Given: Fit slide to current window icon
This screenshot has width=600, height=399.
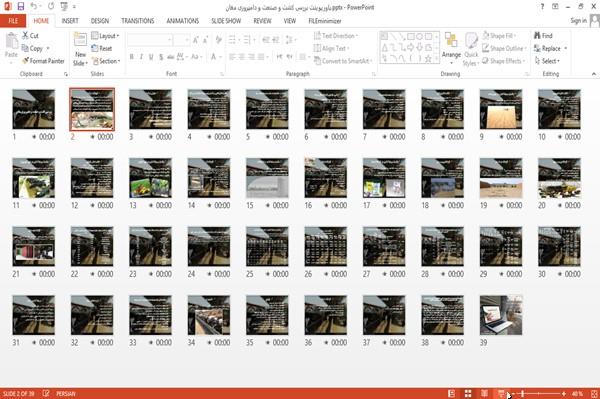Looking at the screenshot, I should [594, 393].
